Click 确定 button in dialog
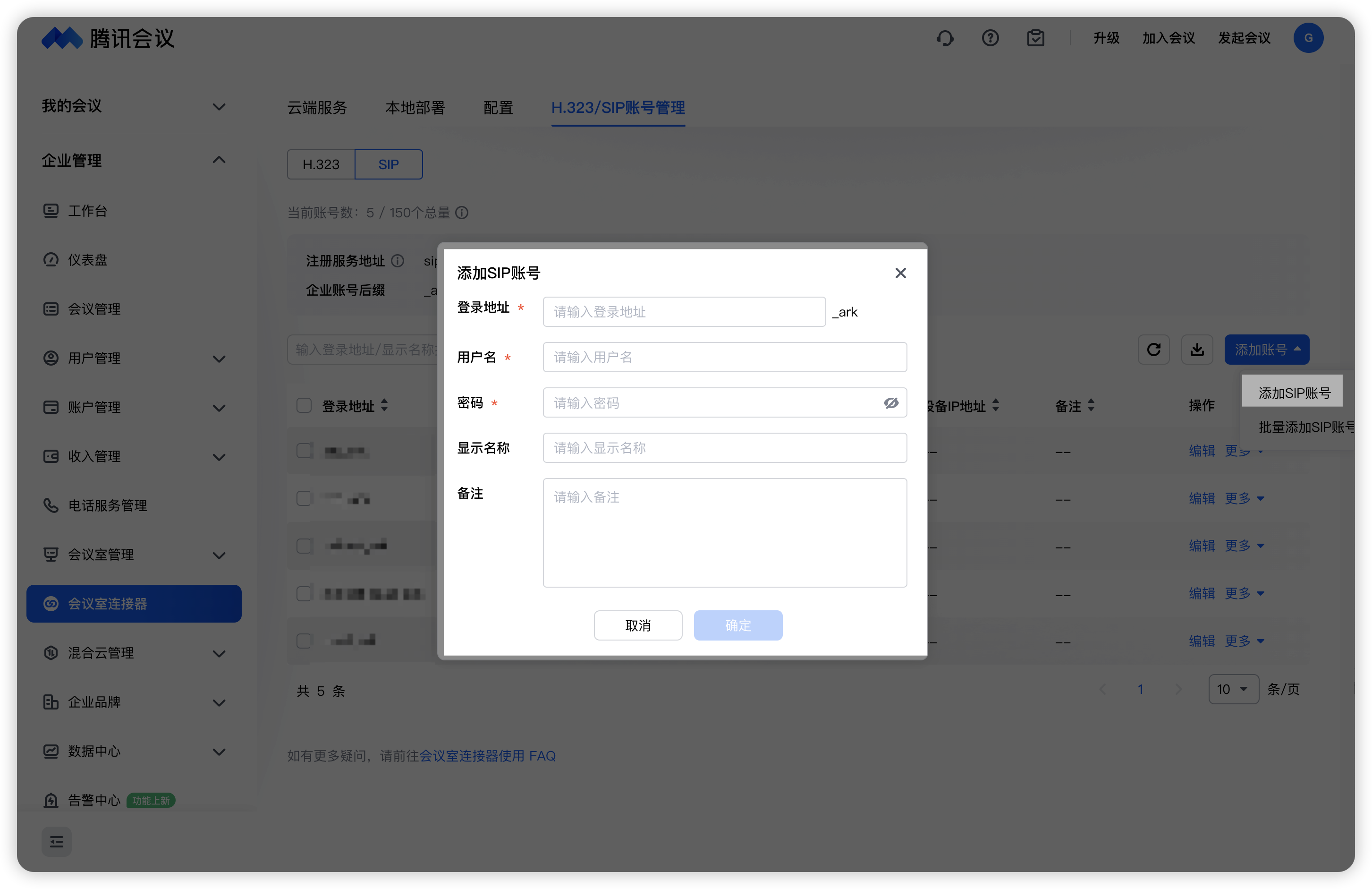Screen dimensions: 1372x889 [x=738, y=625]
